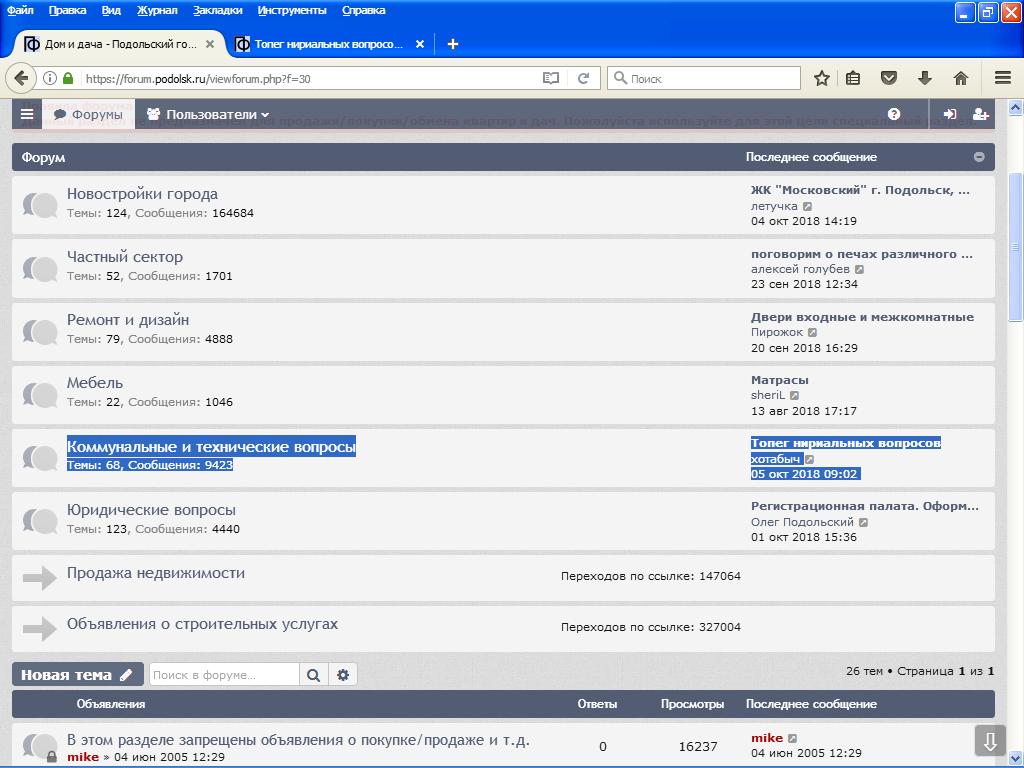The height and width of the screenshot is (768, 1024).
Task: Open the Firefox application menu button
Action: pos(1002,78)
